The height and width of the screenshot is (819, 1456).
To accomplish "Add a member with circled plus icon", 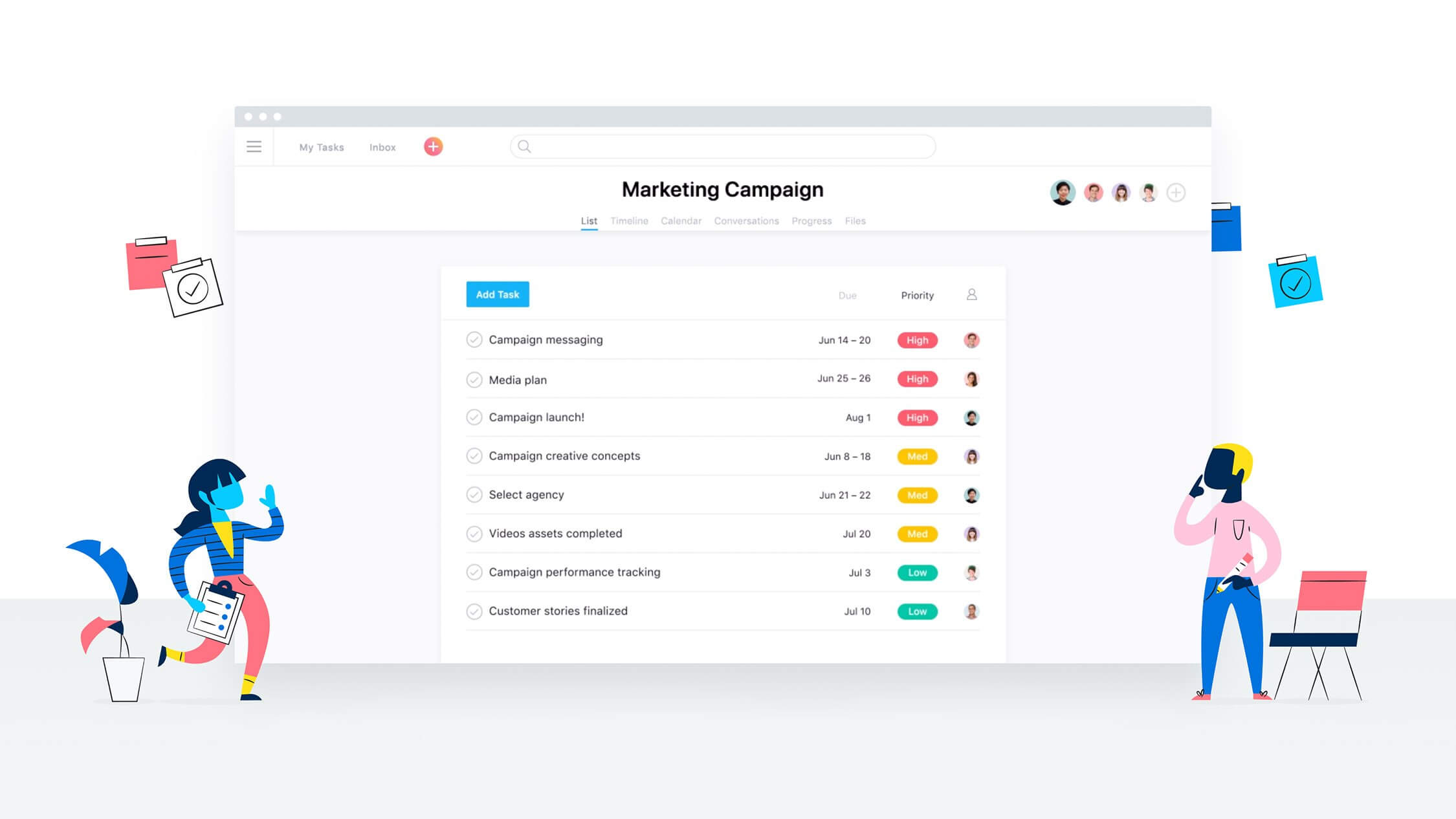I will (x=1176, y=192).
